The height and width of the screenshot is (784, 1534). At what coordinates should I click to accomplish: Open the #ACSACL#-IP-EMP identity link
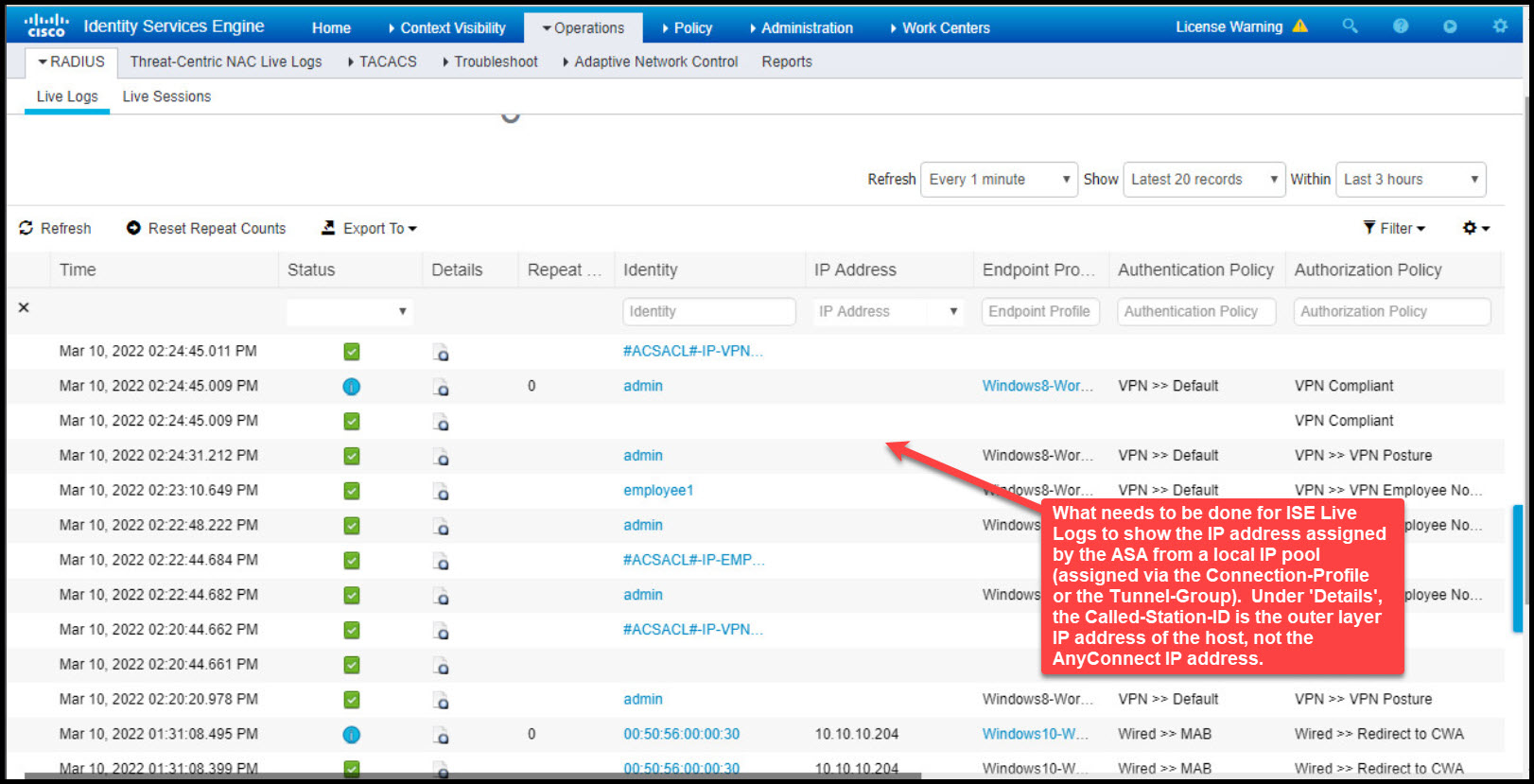(x=693, y=560)
